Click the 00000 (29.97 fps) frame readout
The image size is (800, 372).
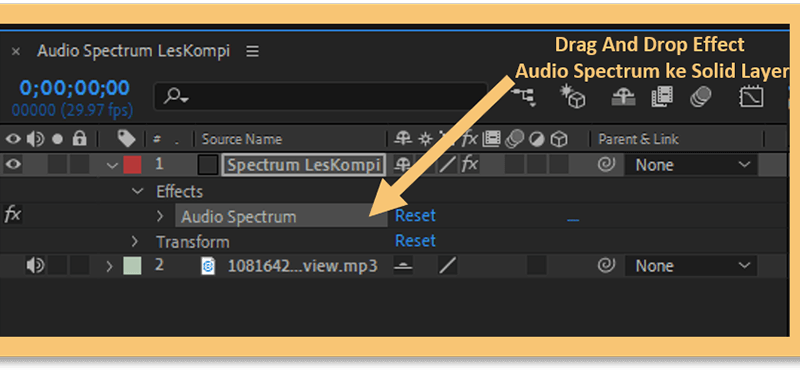click(72, 110)
